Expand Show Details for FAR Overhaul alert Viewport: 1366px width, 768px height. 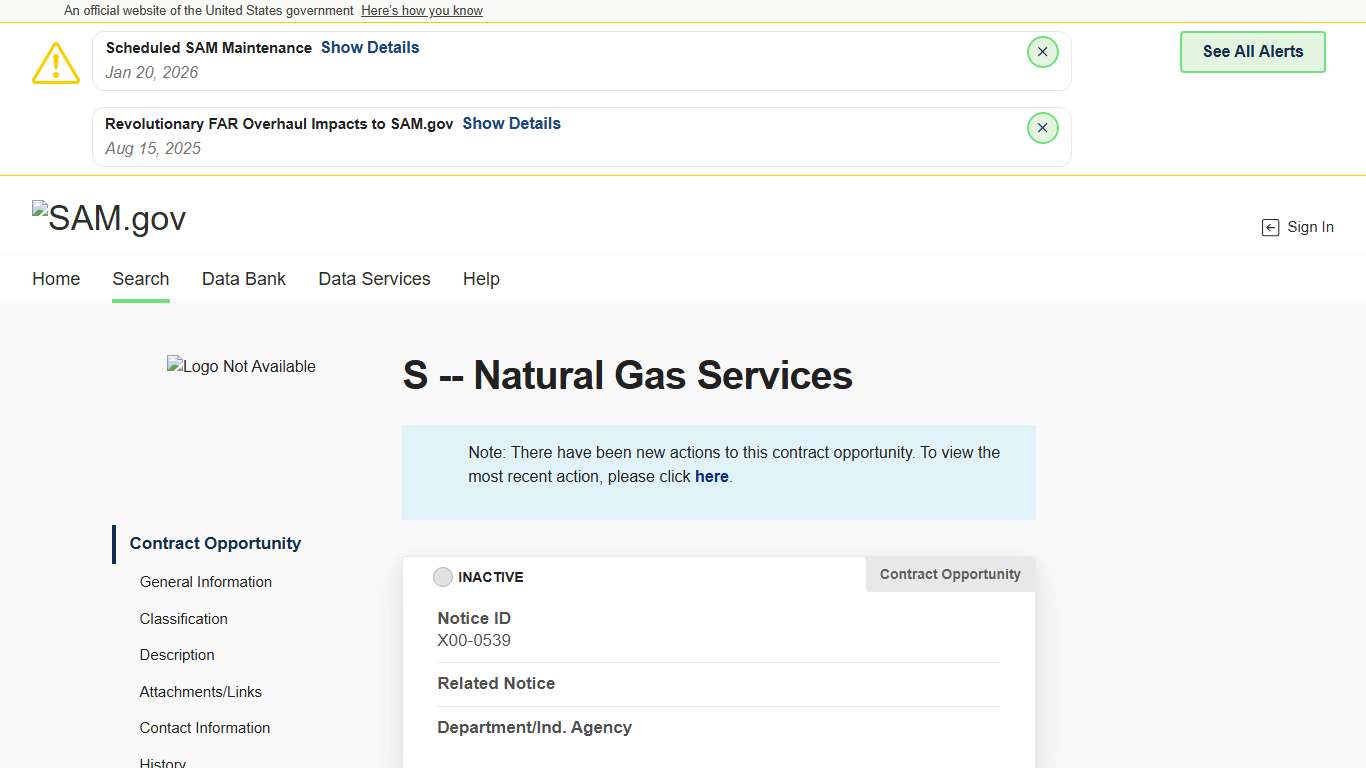(x=511, y=124)
